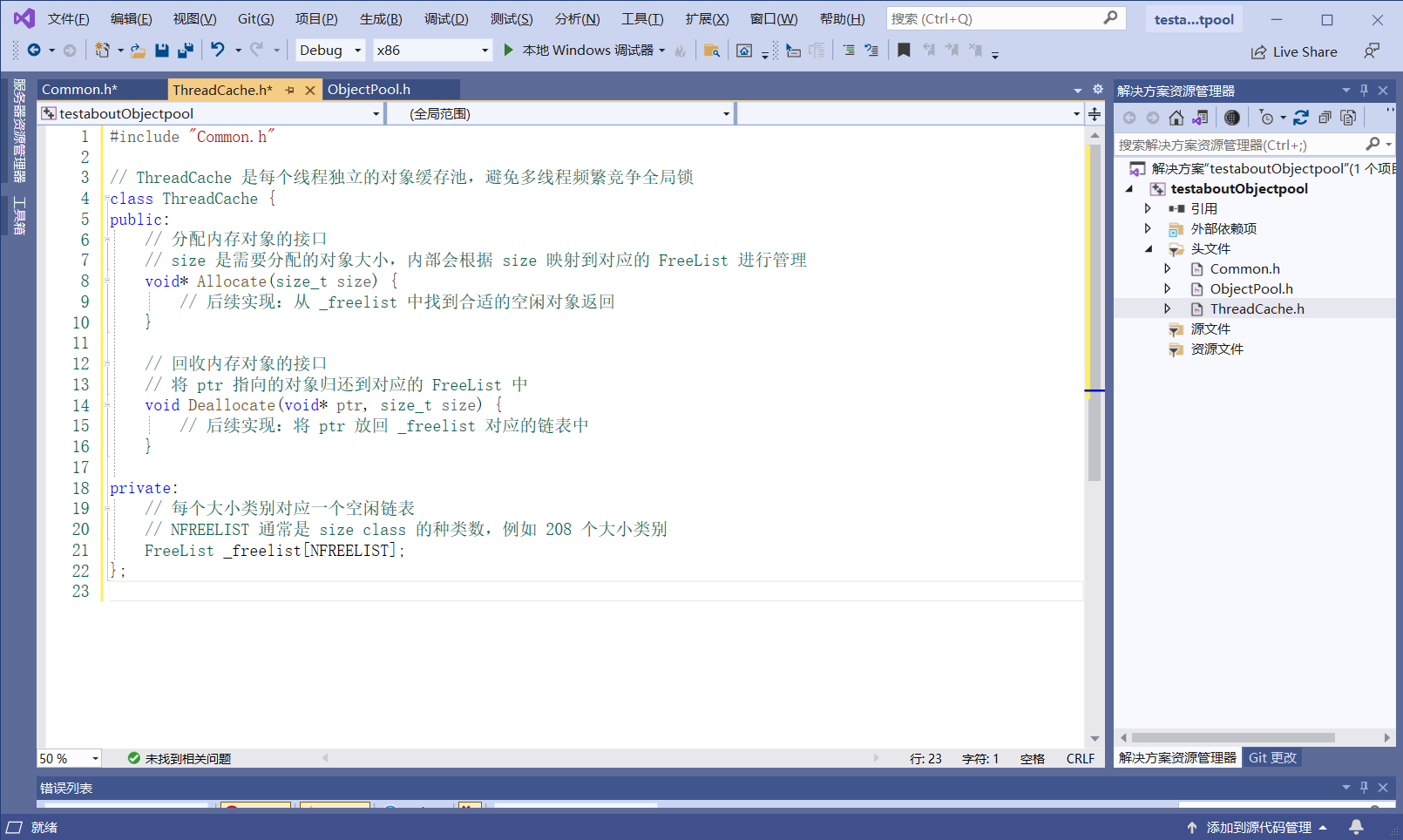Click the search magnifier in Solution Explorer

pos(1373,144)
